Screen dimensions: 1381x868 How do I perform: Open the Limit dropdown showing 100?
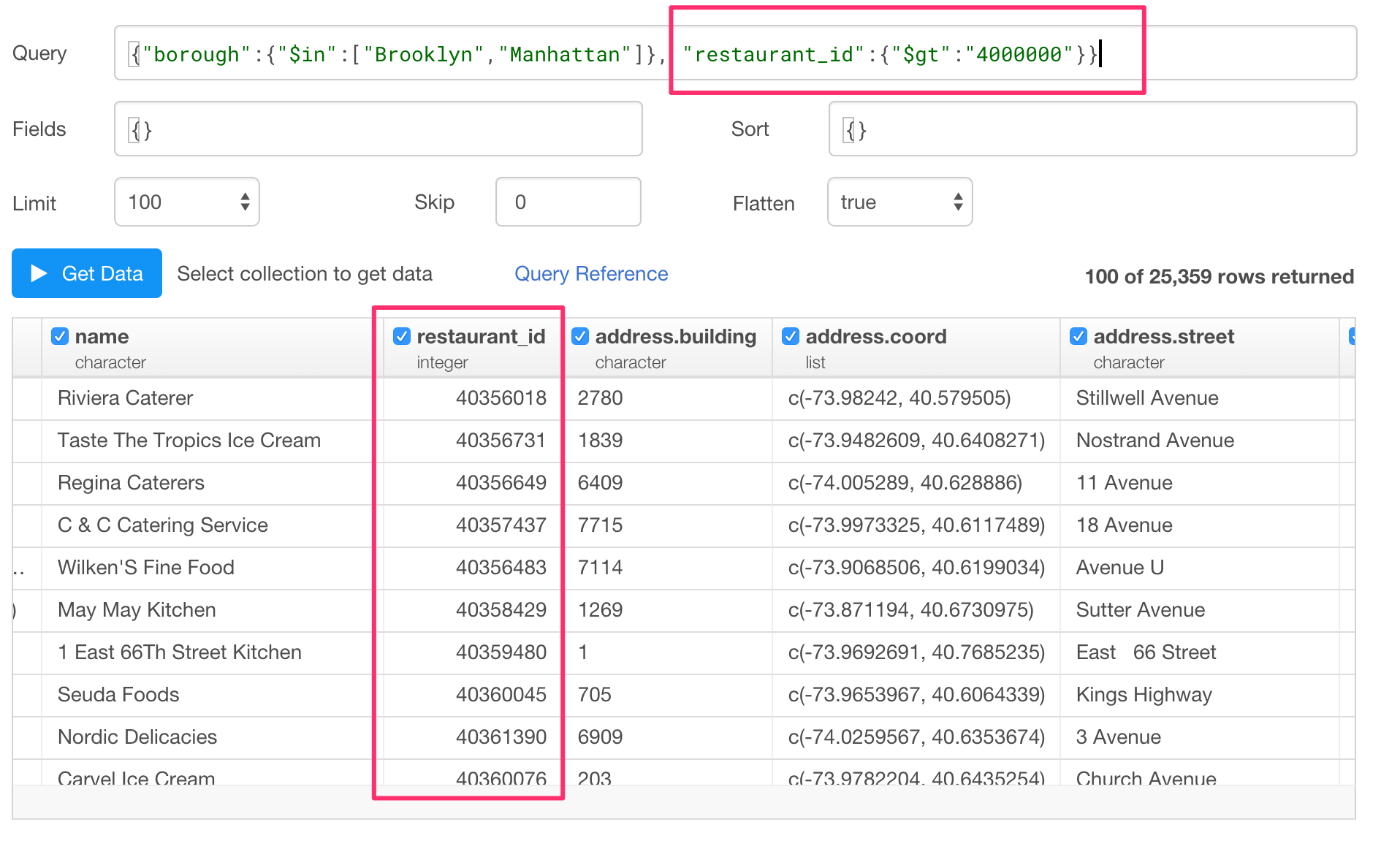(x=187, y=202)
